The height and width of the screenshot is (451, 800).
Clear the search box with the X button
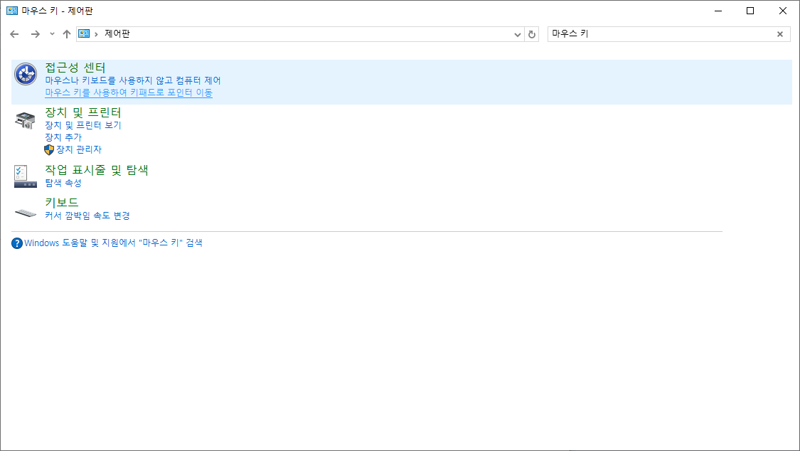780,34
